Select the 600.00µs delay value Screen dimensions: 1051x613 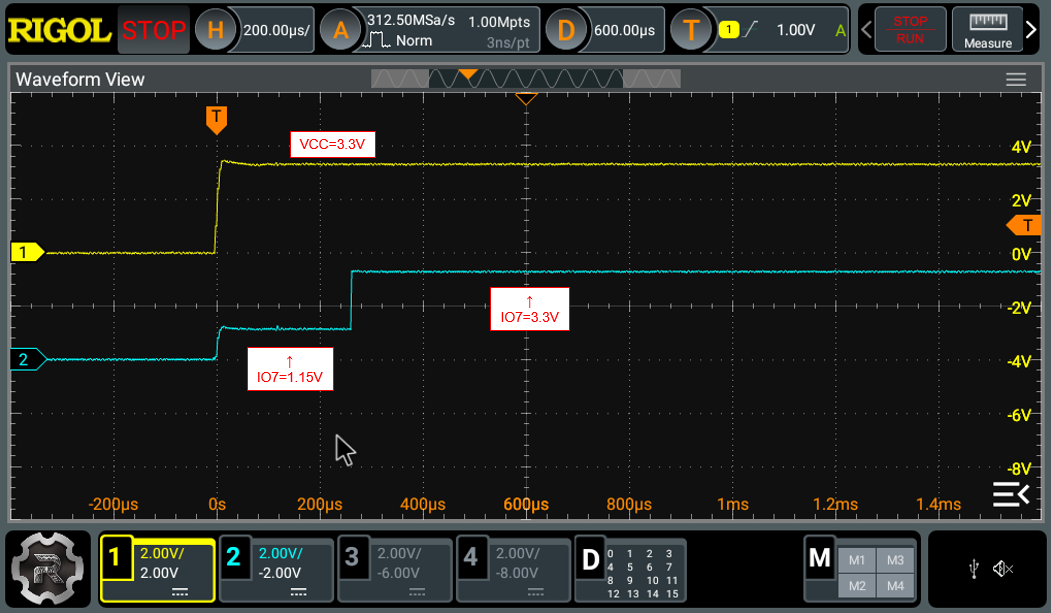(x=624, y=30)
